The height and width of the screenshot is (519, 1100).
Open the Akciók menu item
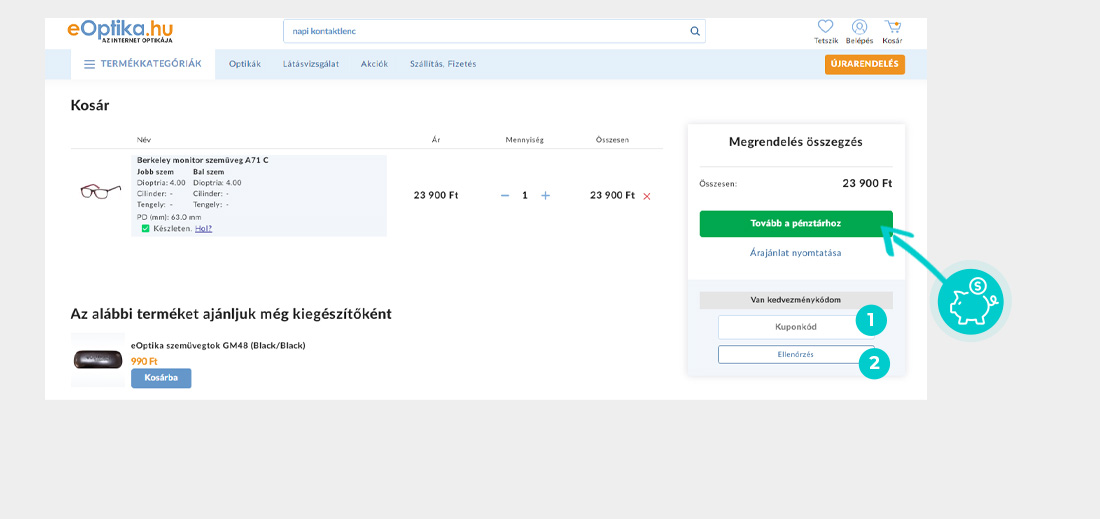point(375,64)
